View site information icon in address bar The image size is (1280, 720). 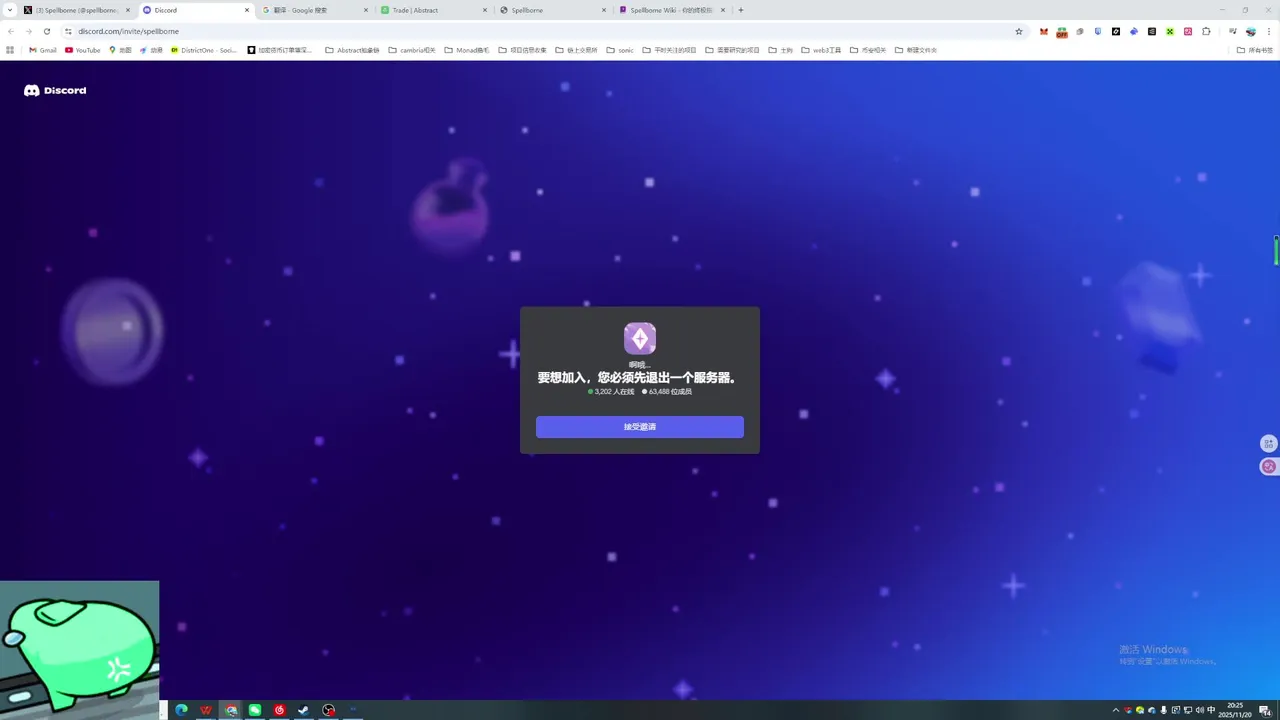[69, 31]
